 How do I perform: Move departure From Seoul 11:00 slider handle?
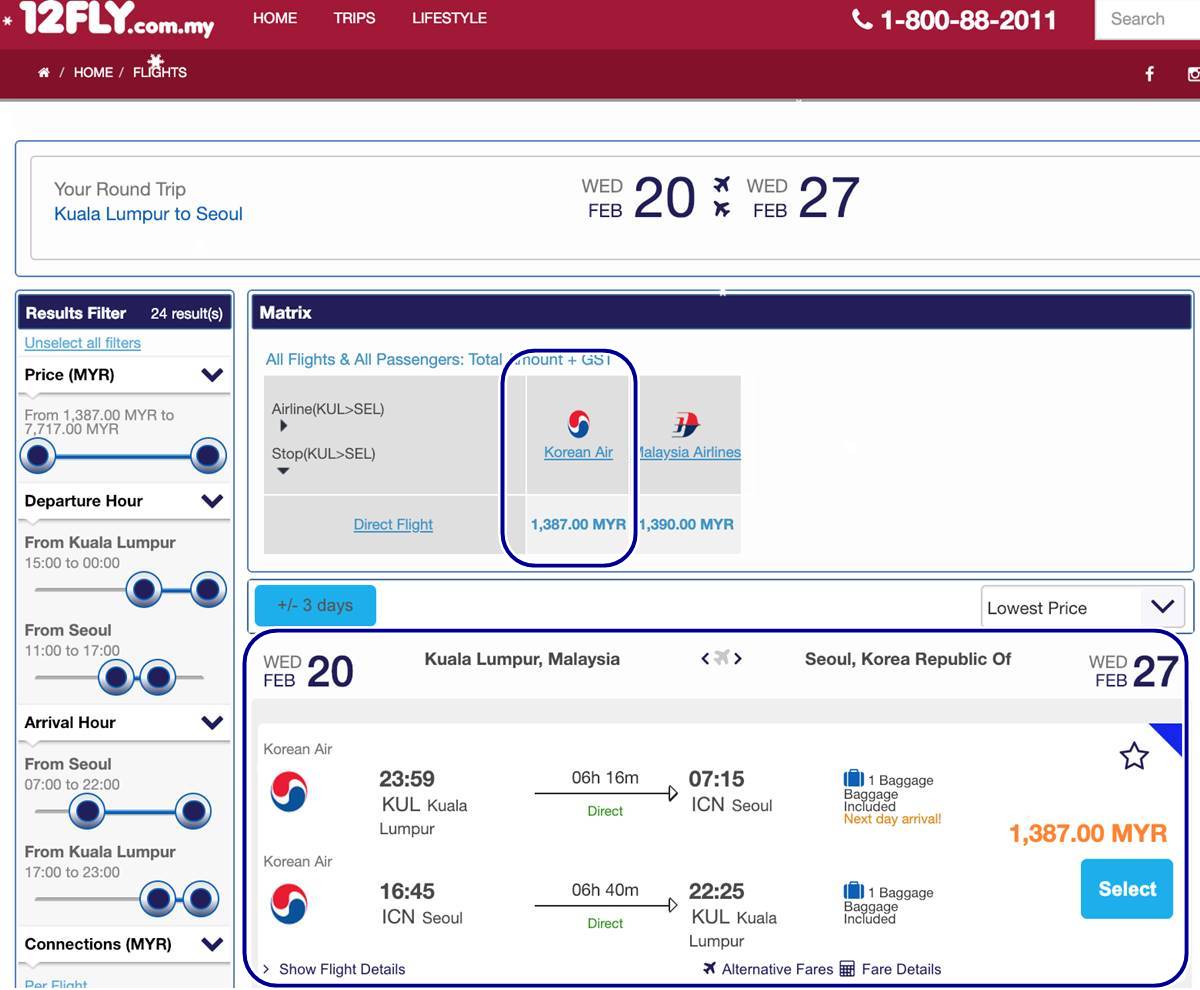click(116, 677)
